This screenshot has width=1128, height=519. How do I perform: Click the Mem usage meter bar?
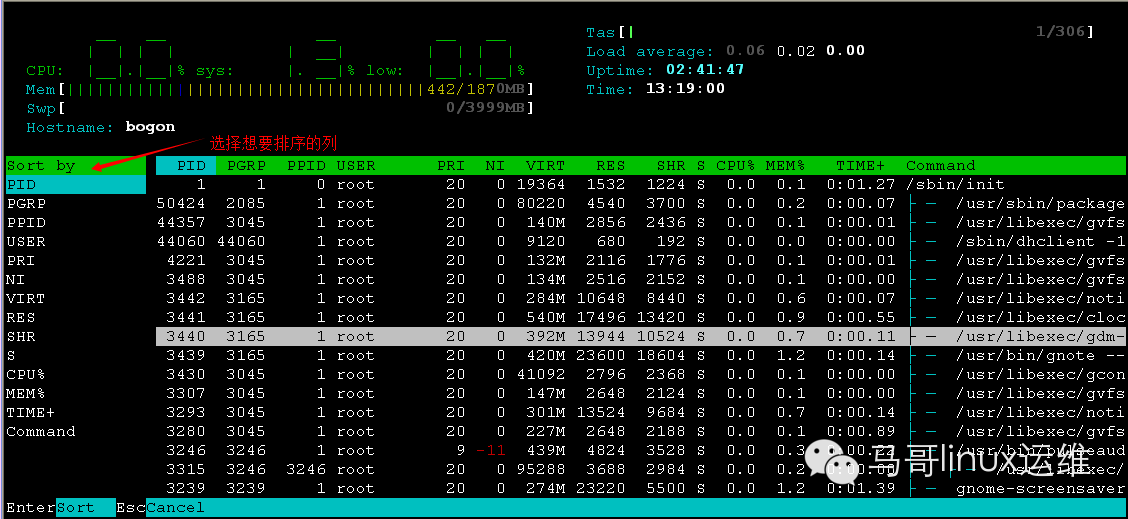297,90
